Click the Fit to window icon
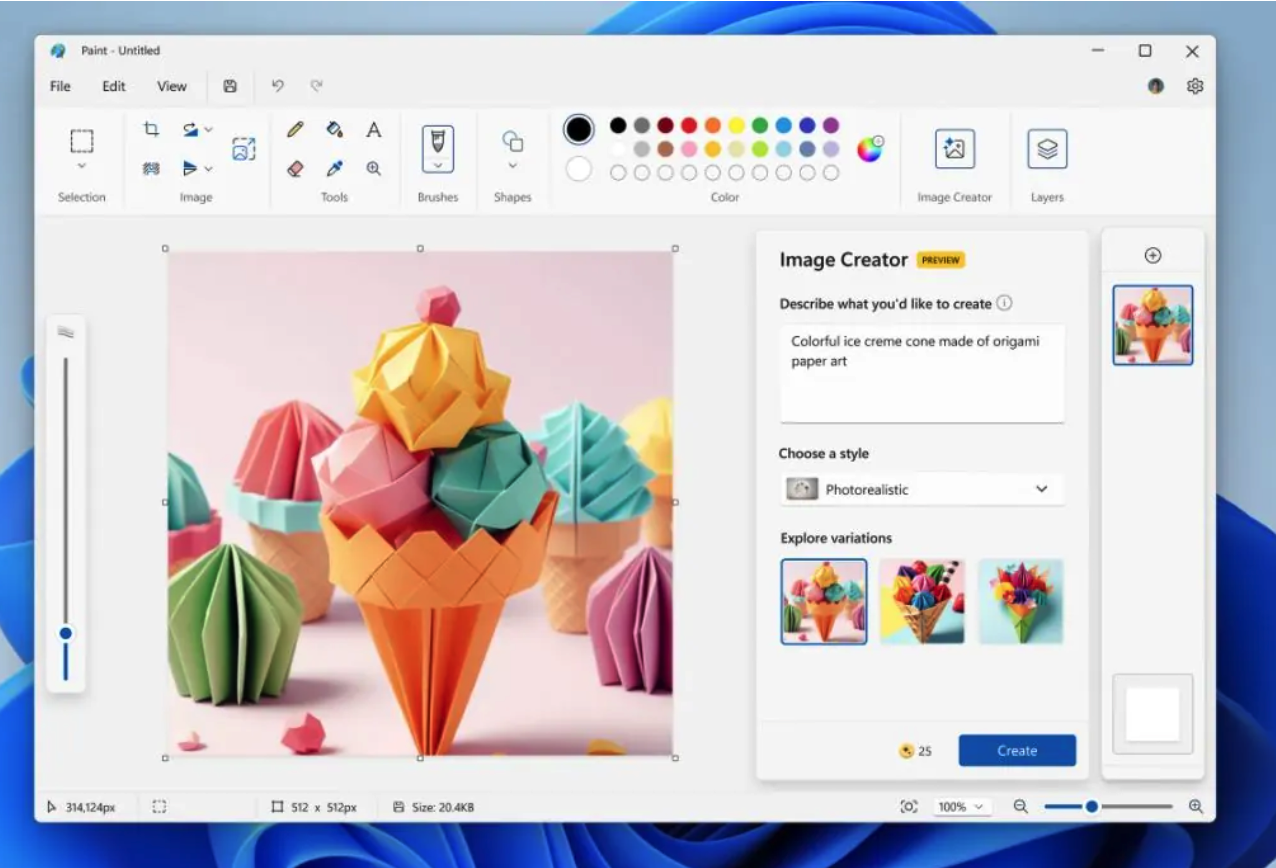This screenshot has width=1276, height=868. (x=909, y=806)
